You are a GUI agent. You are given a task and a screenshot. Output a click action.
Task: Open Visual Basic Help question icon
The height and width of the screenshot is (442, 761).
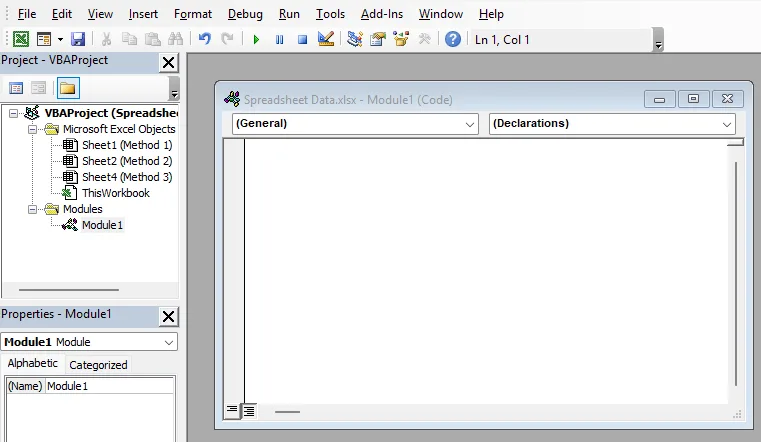453,39
